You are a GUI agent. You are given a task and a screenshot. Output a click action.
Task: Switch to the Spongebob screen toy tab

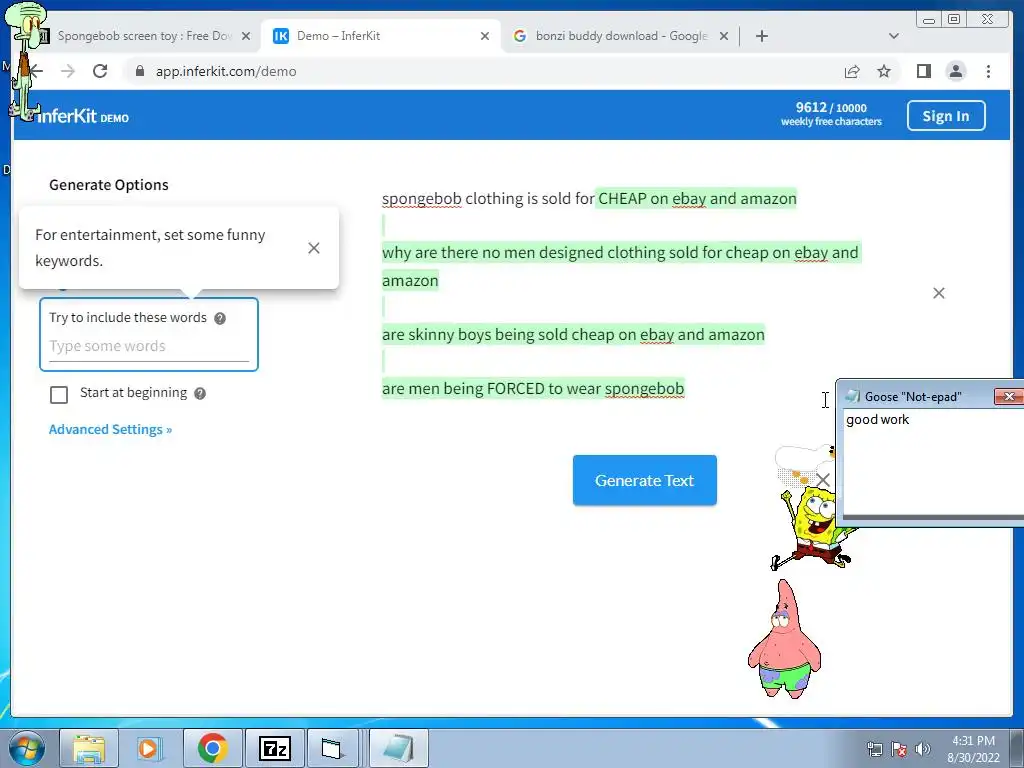144,36
